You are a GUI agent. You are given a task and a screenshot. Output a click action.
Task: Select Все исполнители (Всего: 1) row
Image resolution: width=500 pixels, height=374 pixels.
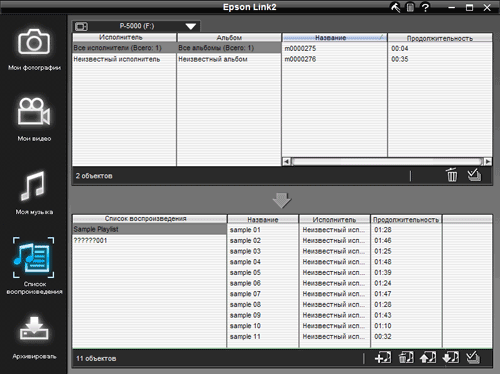coord(124,48)
